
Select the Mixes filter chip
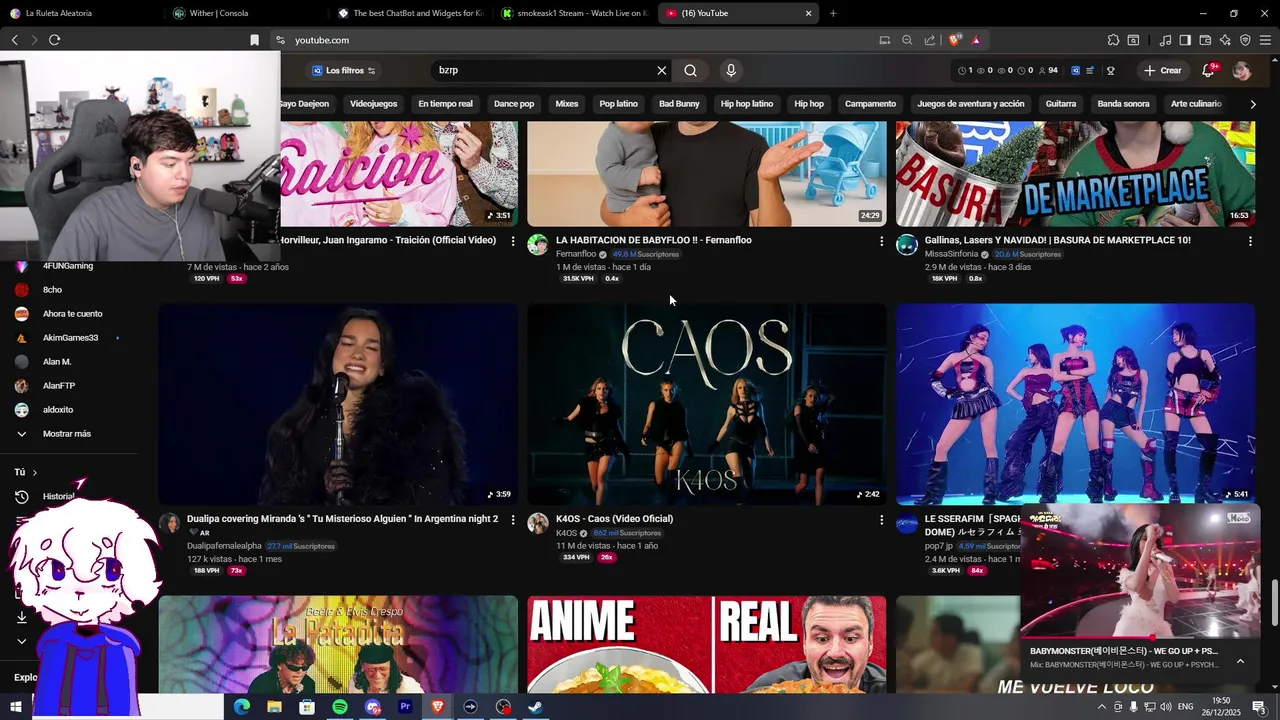[567, 104]
